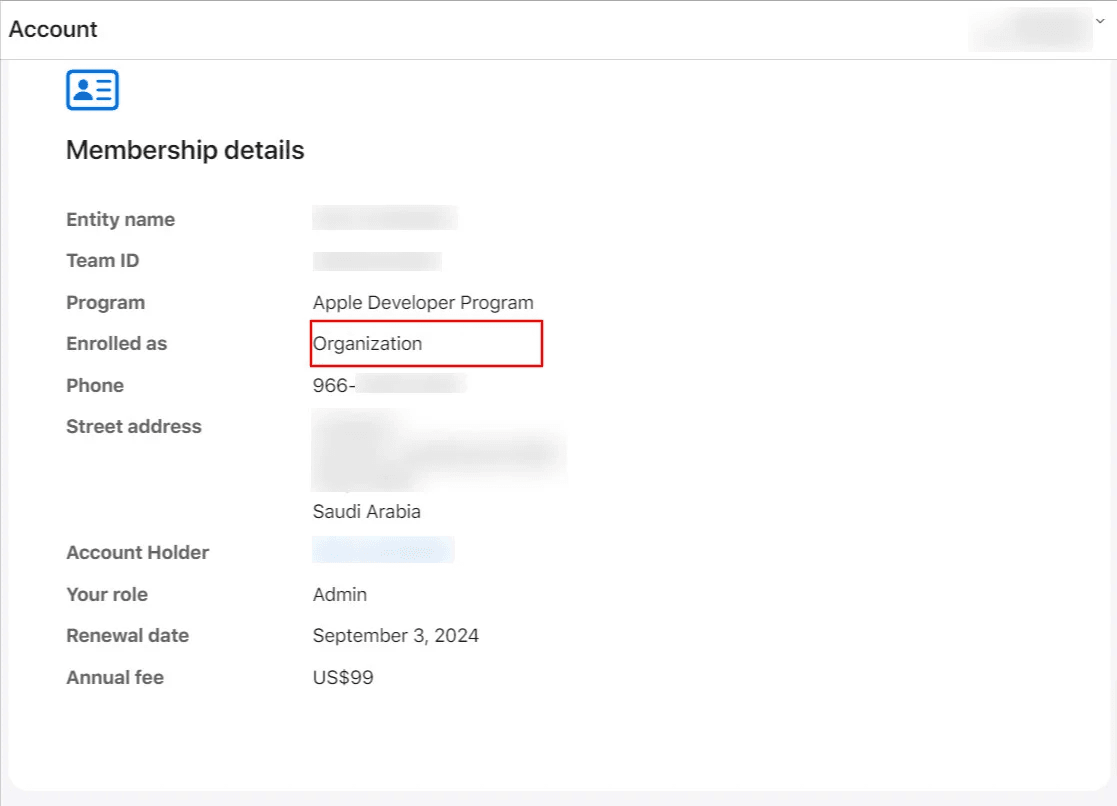Click the blurred Entity name value

coord(385,218)
